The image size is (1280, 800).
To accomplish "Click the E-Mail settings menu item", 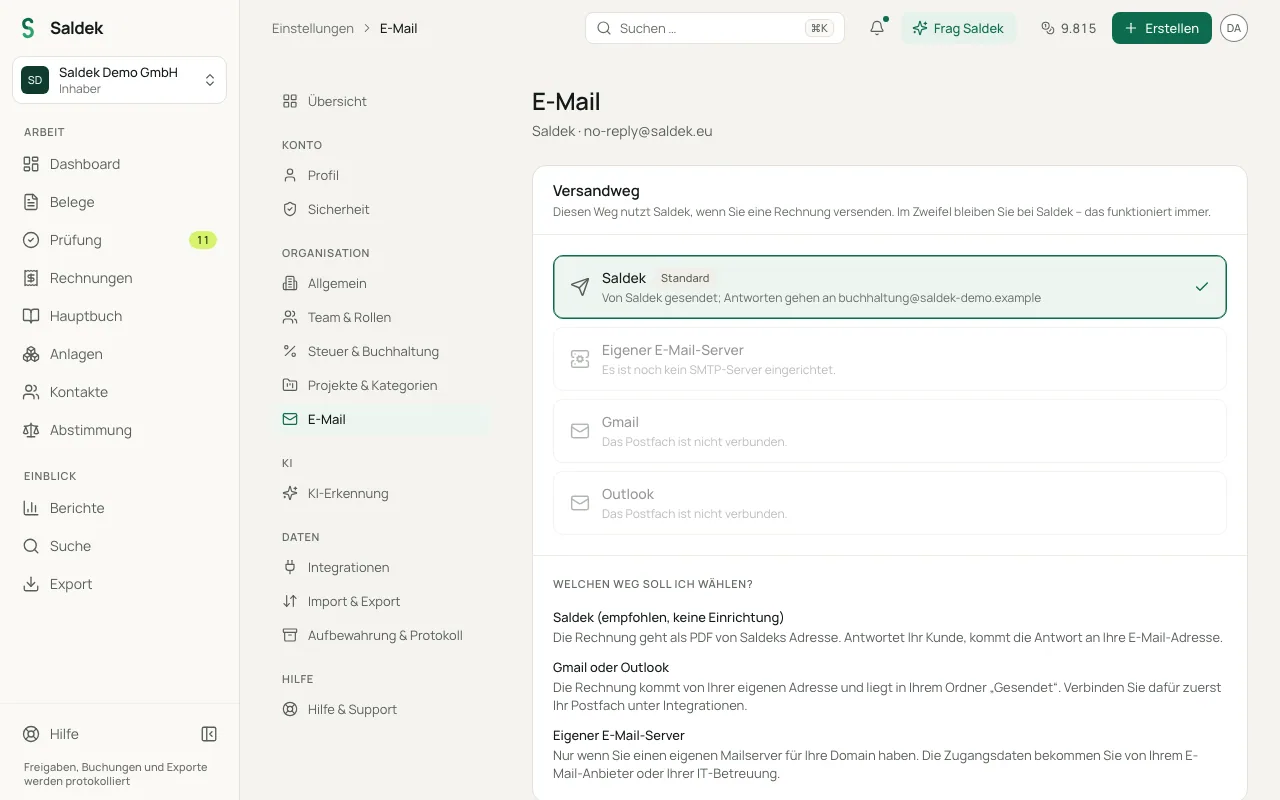I will [x=380, y=419].
